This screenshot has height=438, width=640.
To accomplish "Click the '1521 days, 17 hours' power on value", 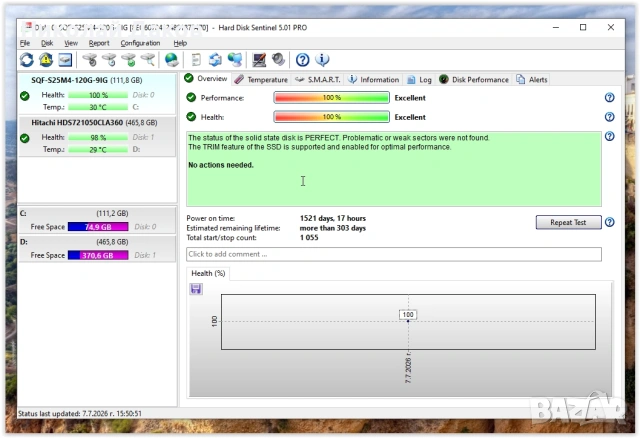I will (x=333, y=218).
